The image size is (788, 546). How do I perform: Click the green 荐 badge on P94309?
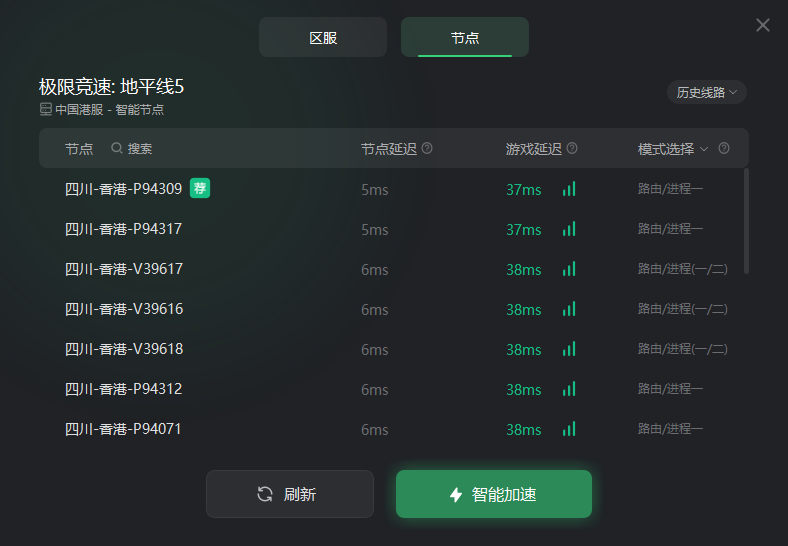[x=200, y=188]
